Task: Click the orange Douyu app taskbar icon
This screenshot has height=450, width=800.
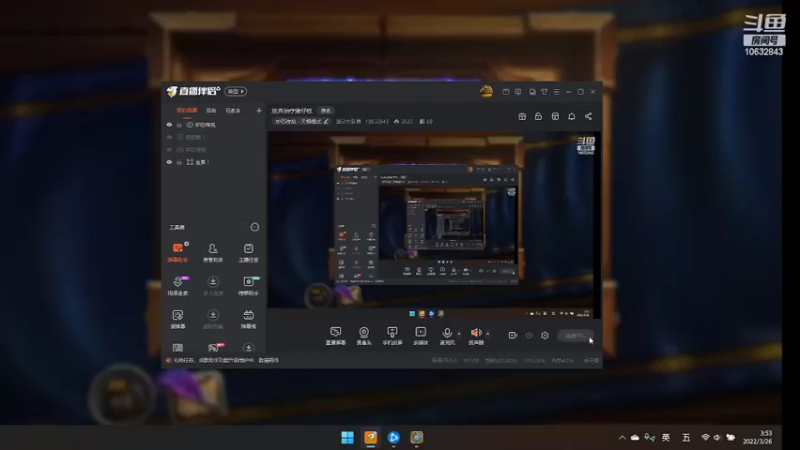Action: (370, 438)
